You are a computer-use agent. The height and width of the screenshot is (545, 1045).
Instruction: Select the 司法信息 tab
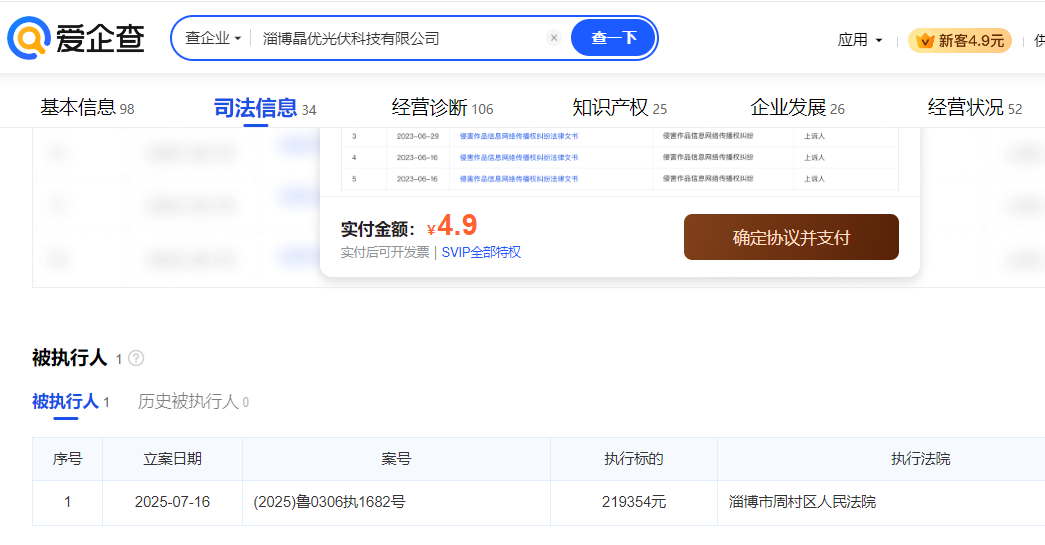click(x=265, y=107)
